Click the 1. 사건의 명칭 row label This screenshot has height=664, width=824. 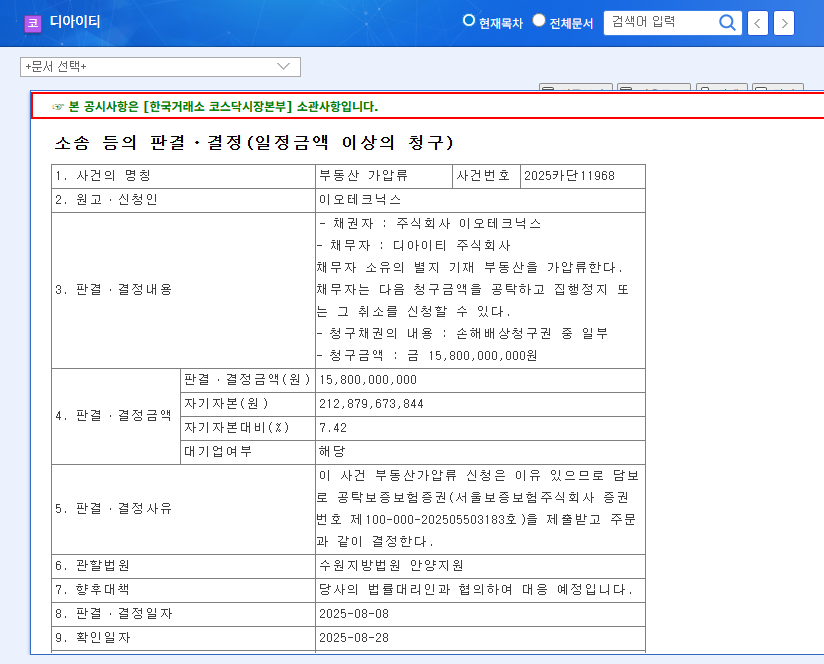pos(103,176)
